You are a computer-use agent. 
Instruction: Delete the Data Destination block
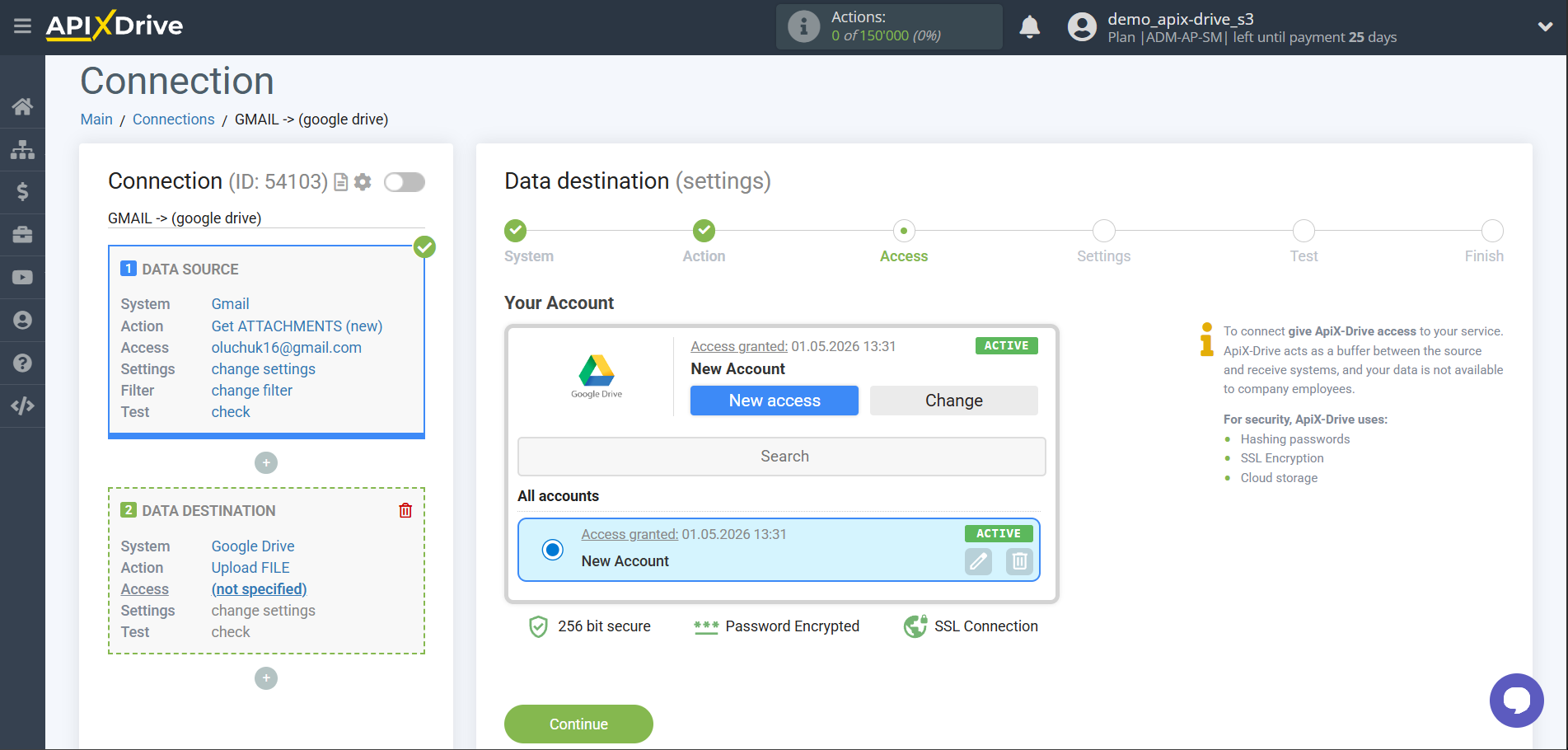(405, 510)
